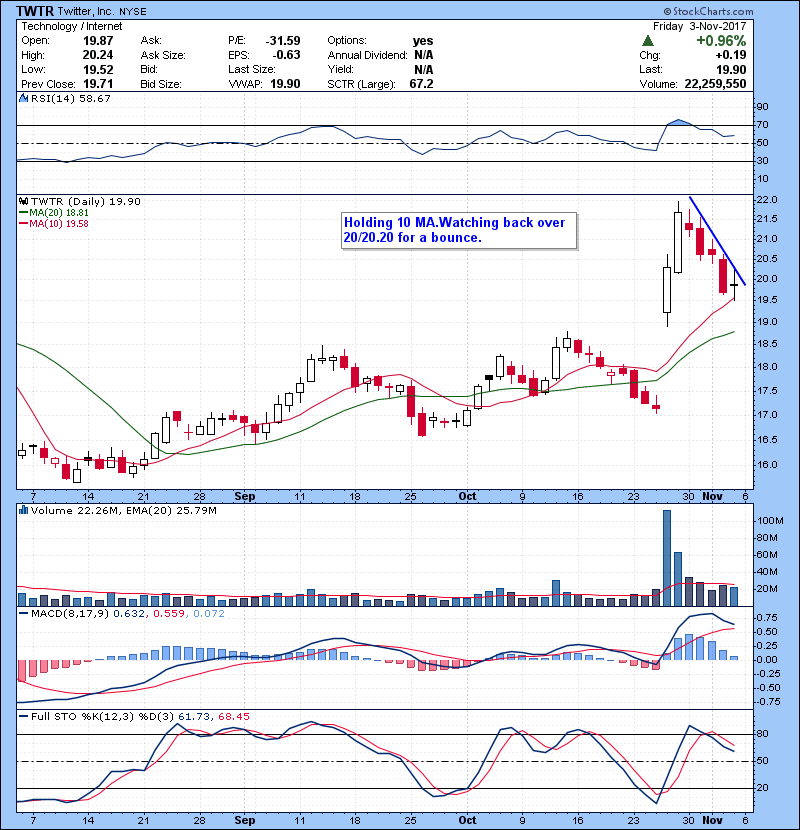This screenshot has height=830, width=800.
Task: Click the Options value yes
Action: point(423,41)
